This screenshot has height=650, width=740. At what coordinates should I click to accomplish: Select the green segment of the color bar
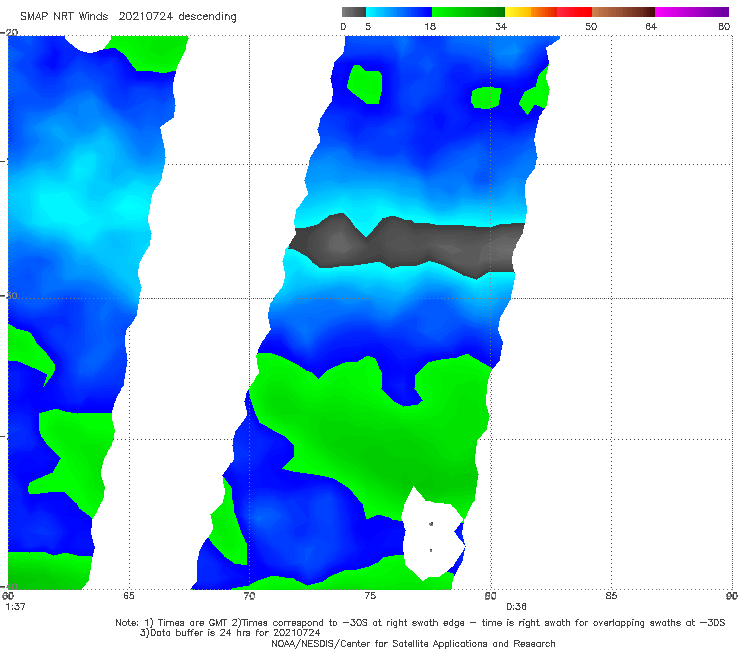[x=468, y=12]
